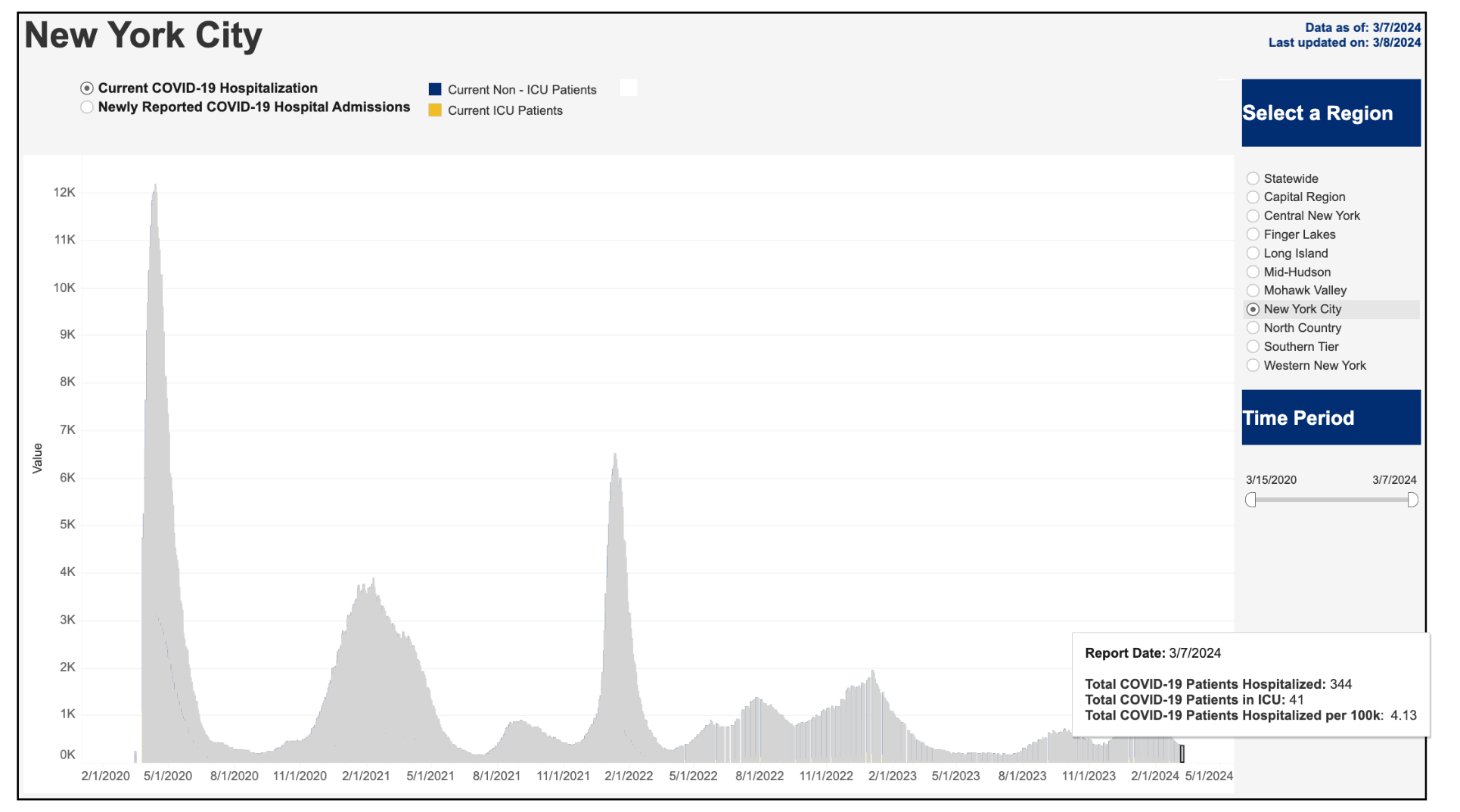Click the Current Non-ICU Patients blue swatch
Screen dimensions: 1460x812
coord(435,90)
